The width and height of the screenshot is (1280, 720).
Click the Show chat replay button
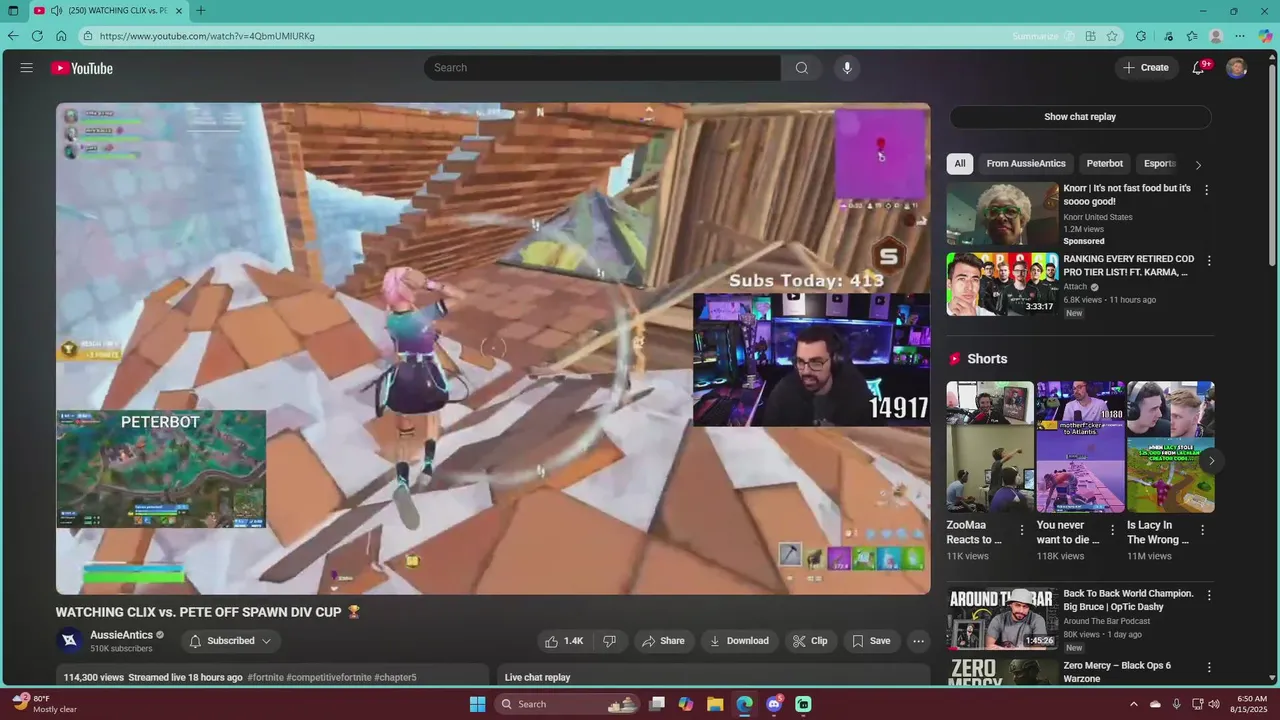pyautogui.click(x=1080, y=117)
